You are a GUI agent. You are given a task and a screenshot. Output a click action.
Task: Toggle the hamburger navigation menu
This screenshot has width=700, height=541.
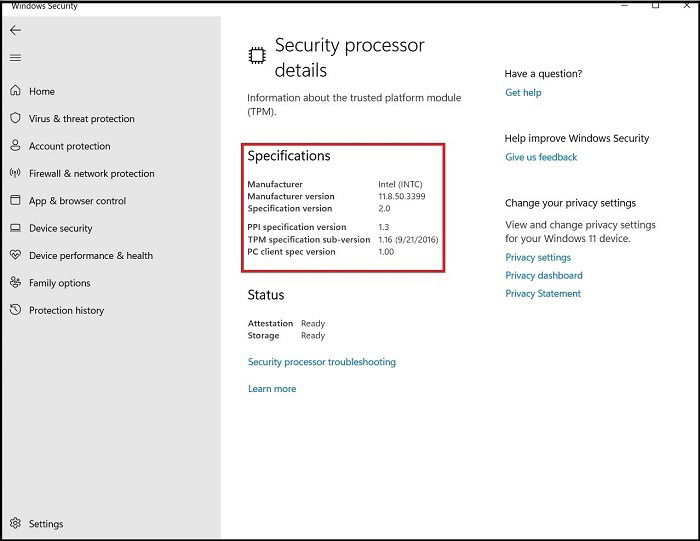pos(15,58)
